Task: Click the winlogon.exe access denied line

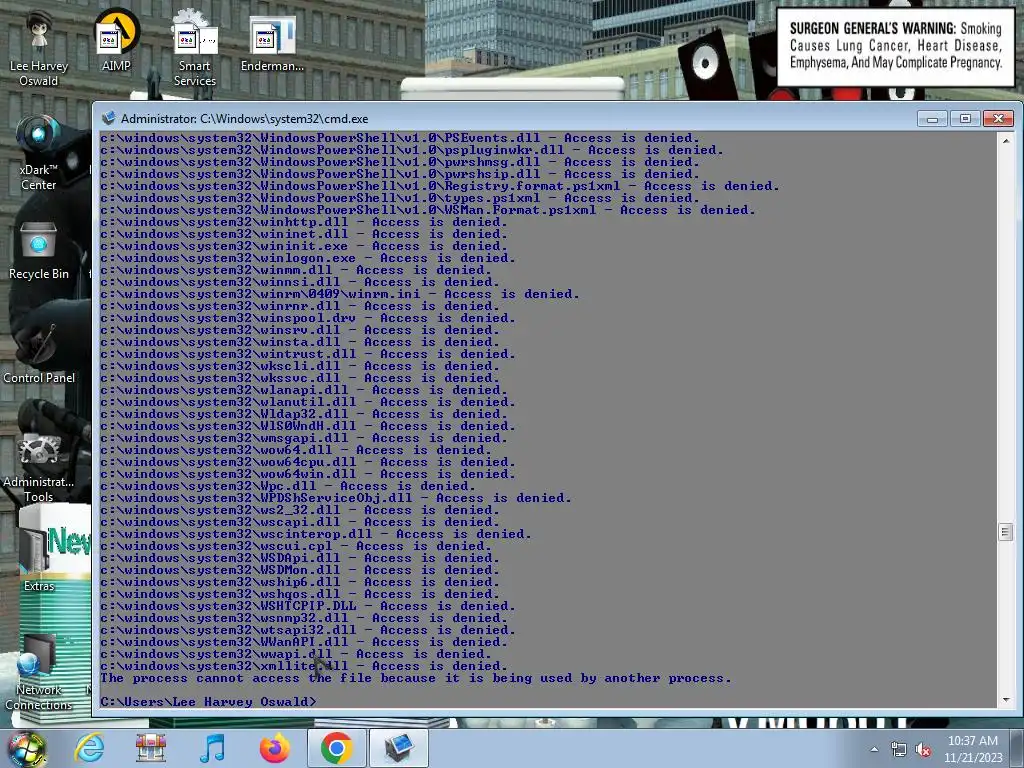Action: coord(308,258)
